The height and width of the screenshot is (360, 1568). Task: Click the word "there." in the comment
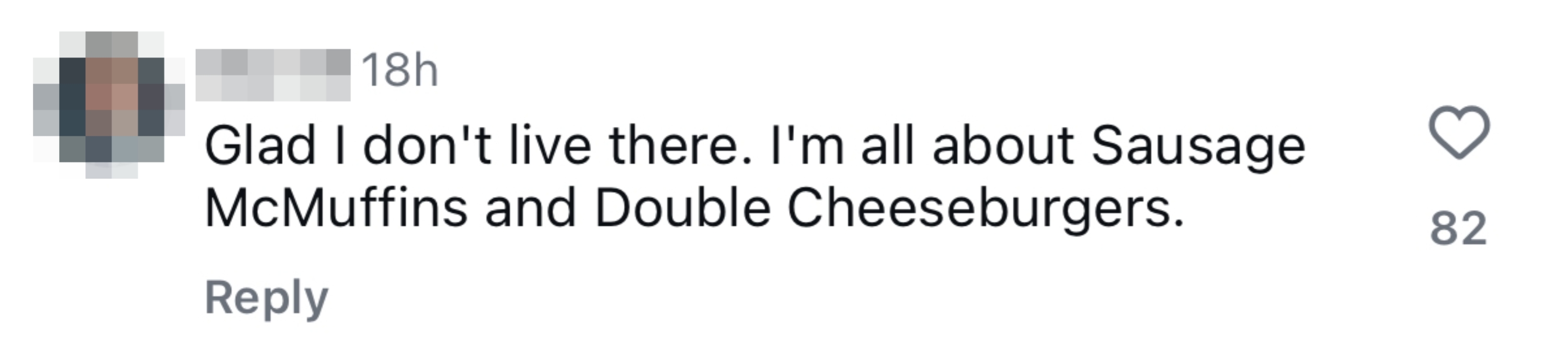tap(681, 146)
